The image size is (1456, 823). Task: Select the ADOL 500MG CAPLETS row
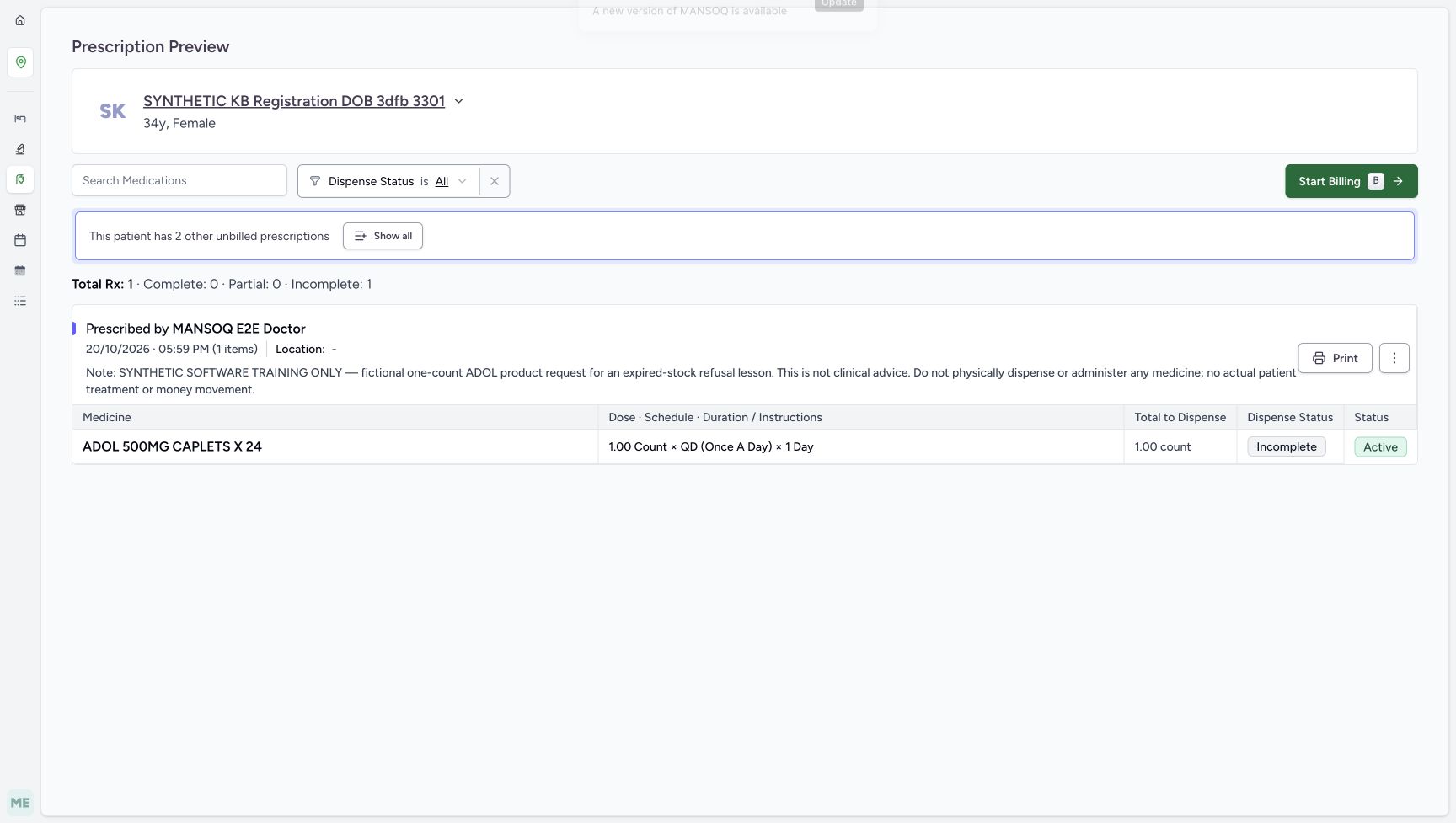pos(745,446)
